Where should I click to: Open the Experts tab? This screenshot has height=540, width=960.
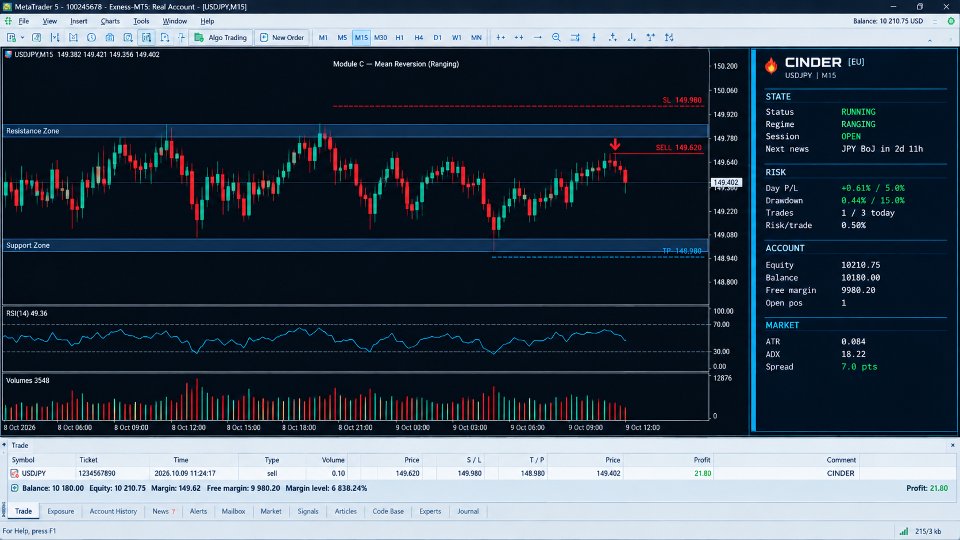pyautogui.click(x=430, y=511)
